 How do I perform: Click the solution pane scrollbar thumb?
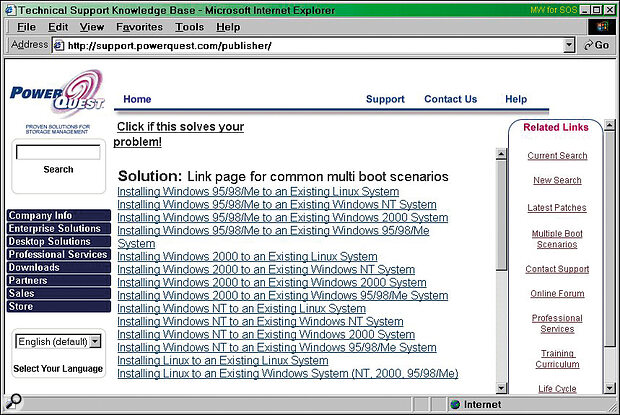[x=501, y=215]
